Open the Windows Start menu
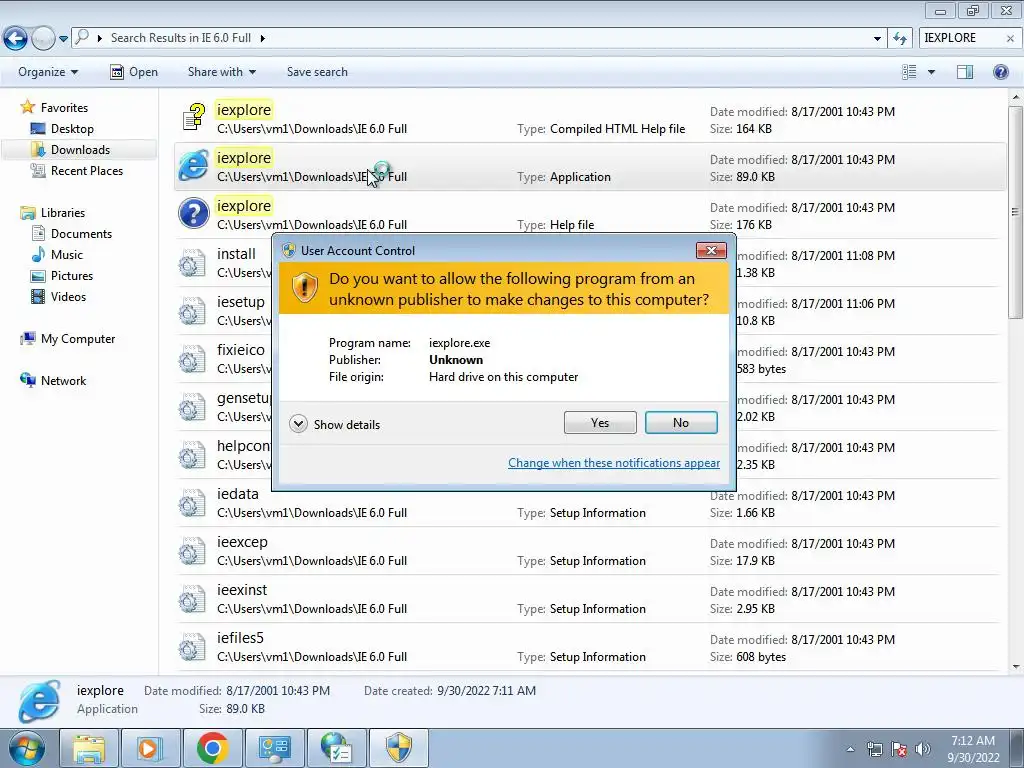Viewport: 1024px width, 768px height. tap(27, 748)
